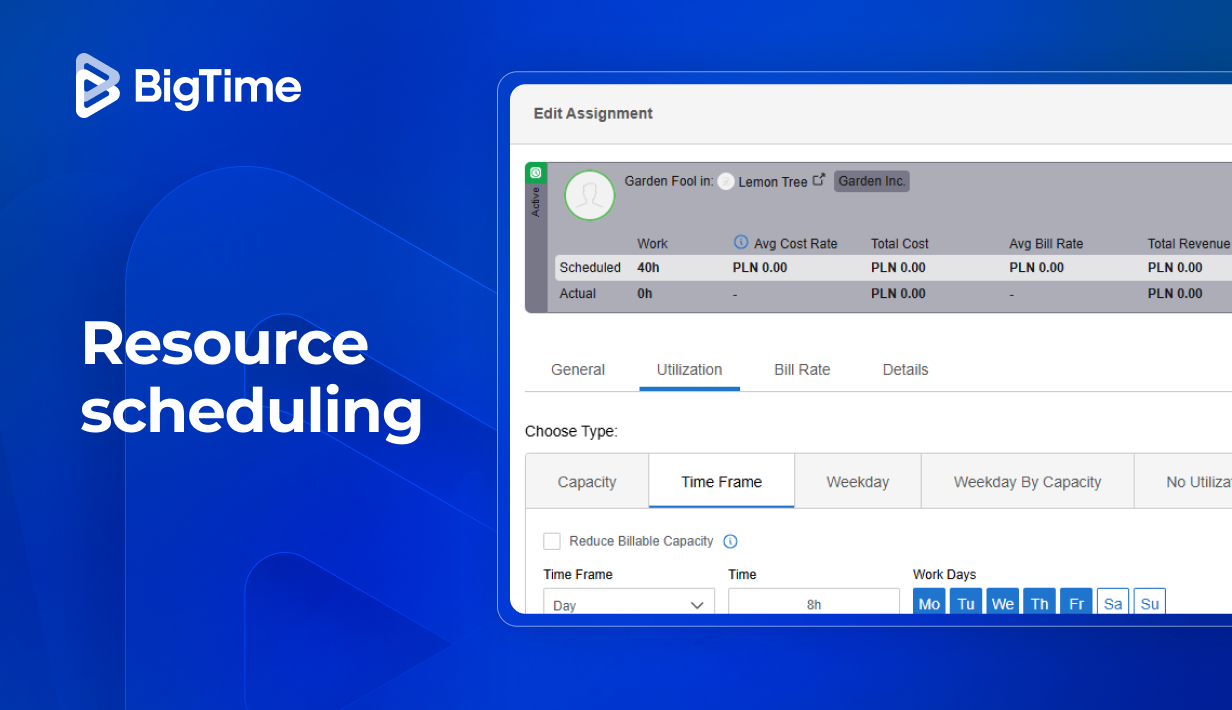Click Actual Total Revenue PLN 0.00
The height and width of the screenshot is (710, 1232).
coord(1175,294)
